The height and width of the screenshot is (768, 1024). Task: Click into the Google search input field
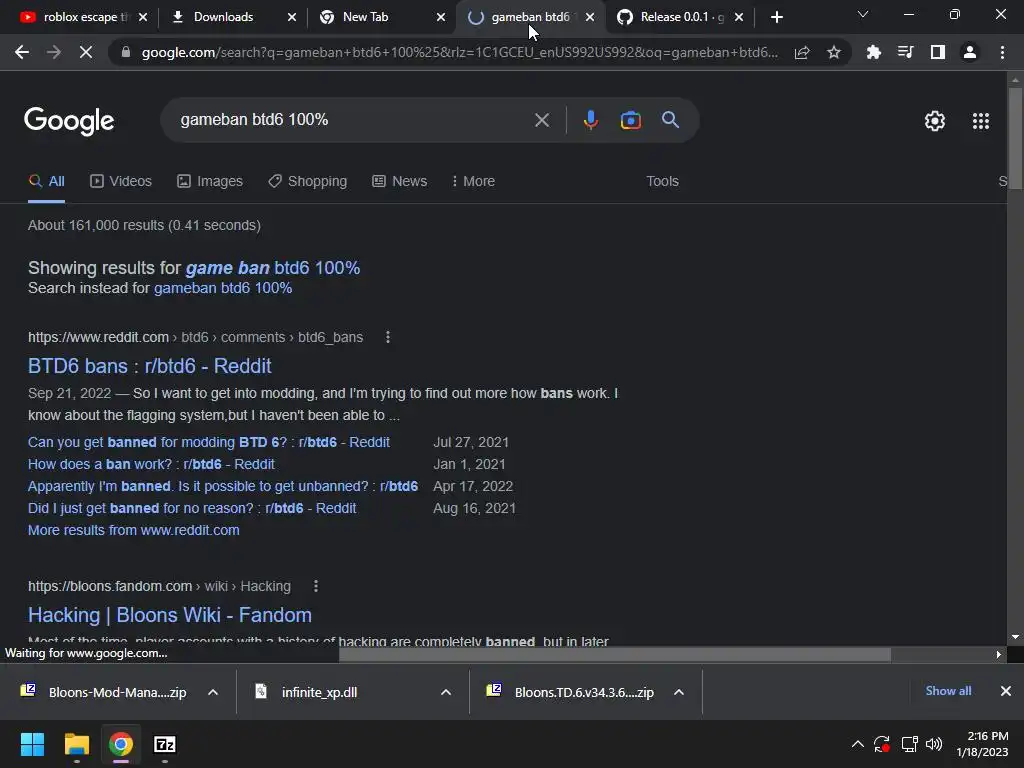click(x=353, y=120)
